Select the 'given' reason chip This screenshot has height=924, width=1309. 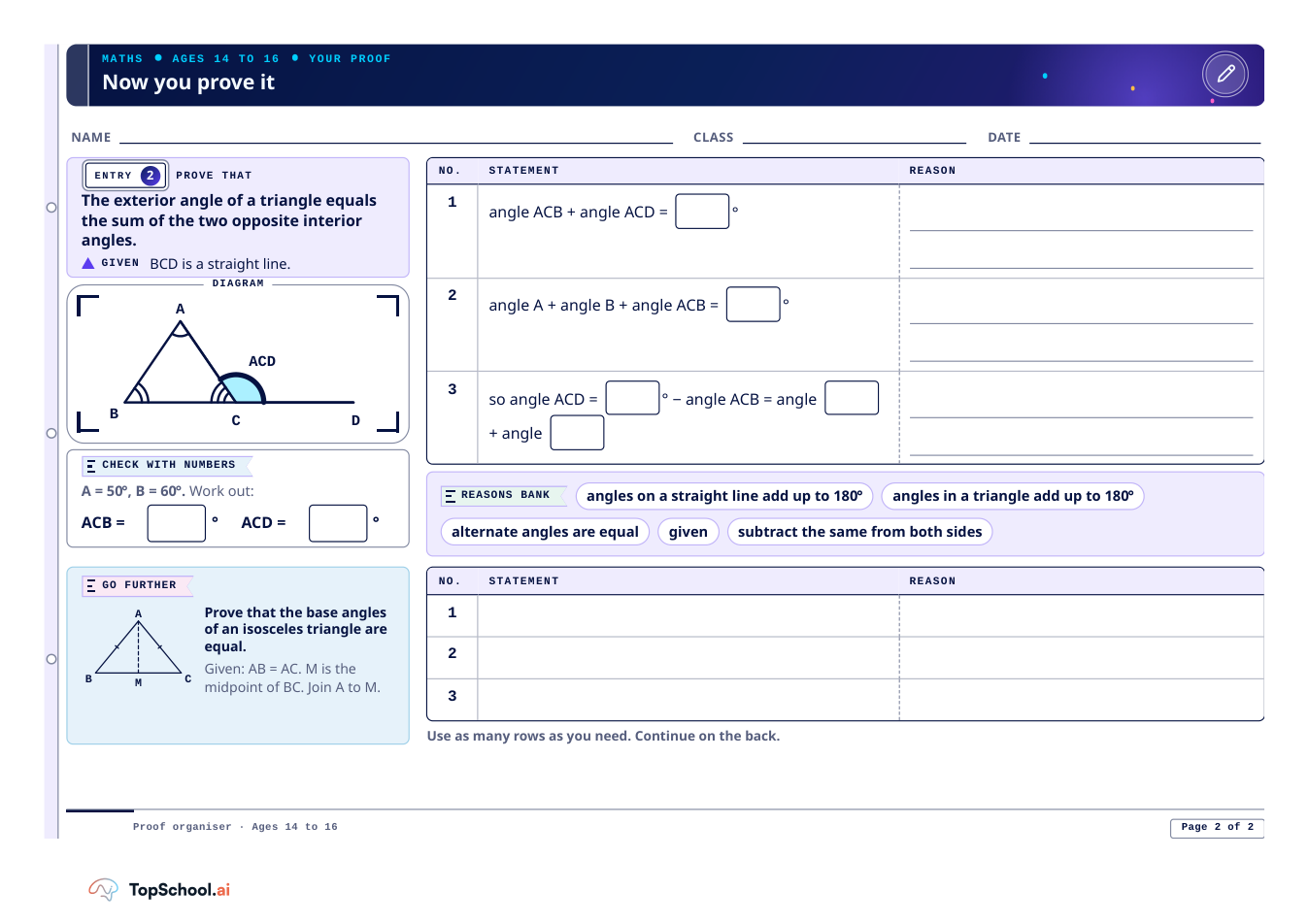click(688, 532)
